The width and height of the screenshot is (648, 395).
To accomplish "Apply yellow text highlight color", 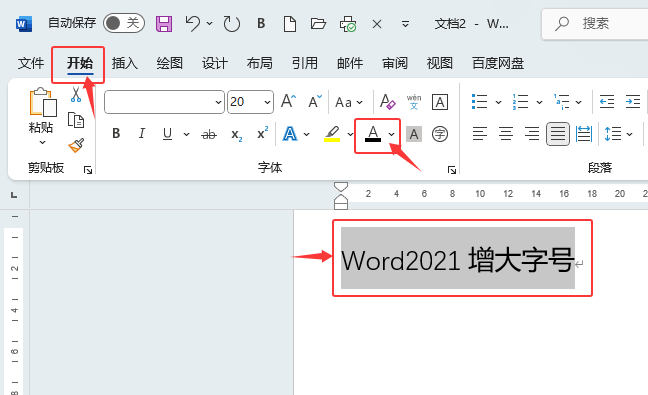I will coord(332,134).
